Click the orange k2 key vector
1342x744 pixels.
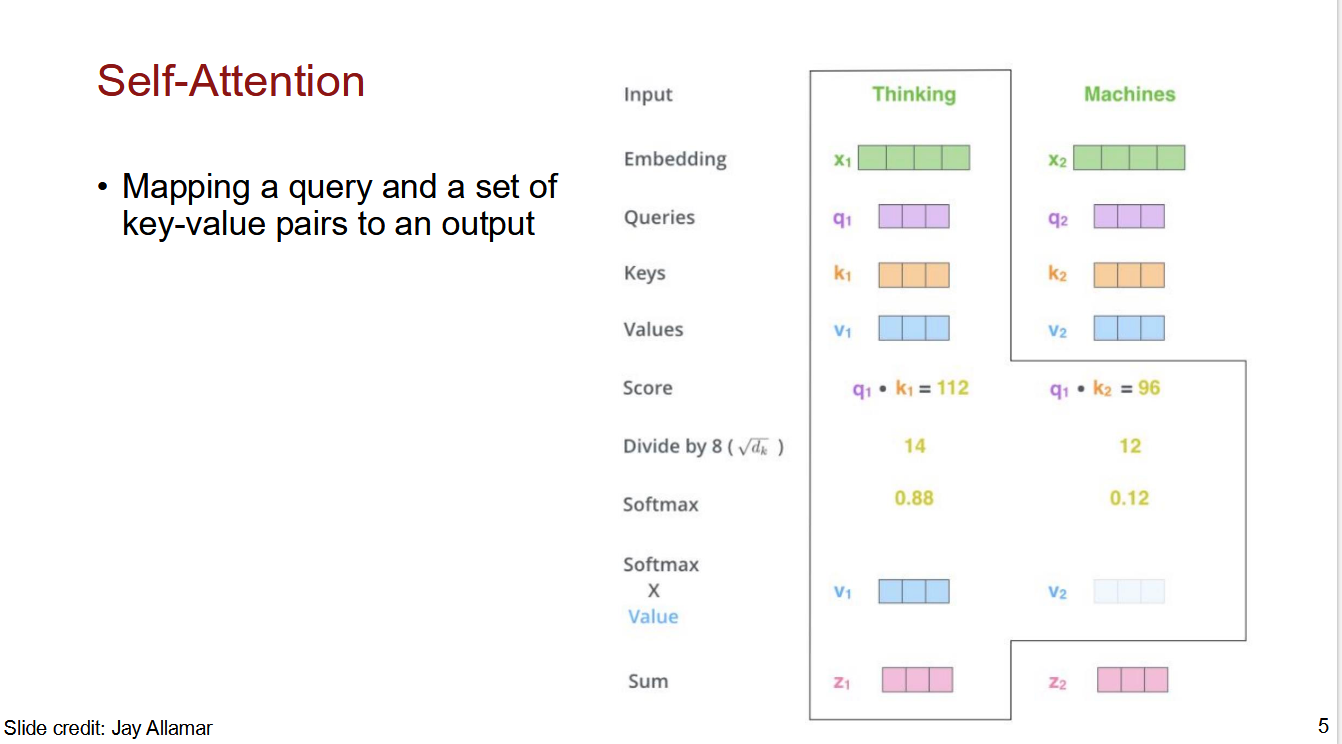(x=1129, y=275)
